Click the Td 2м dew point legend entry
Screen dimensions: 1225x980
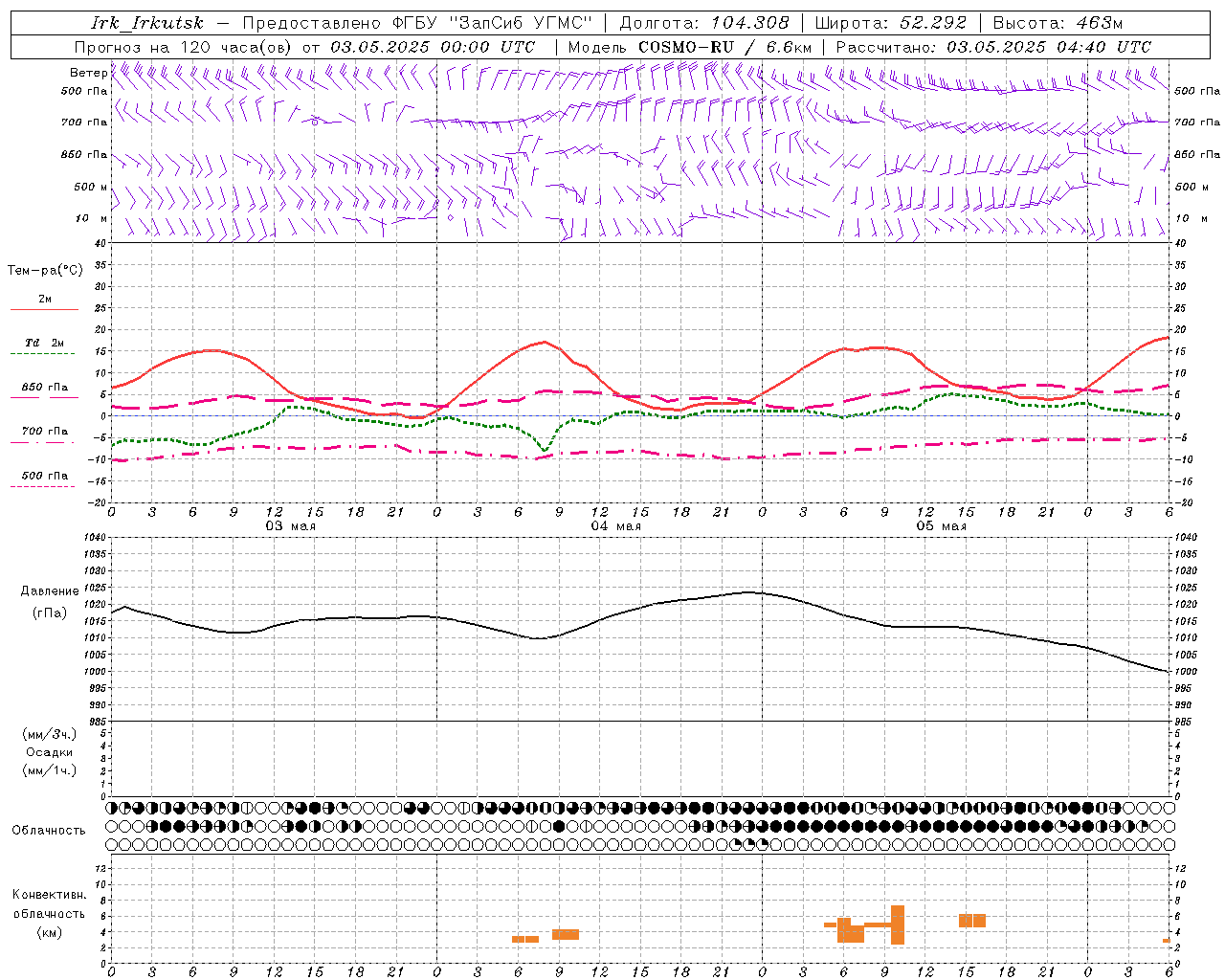coord(45,343)
